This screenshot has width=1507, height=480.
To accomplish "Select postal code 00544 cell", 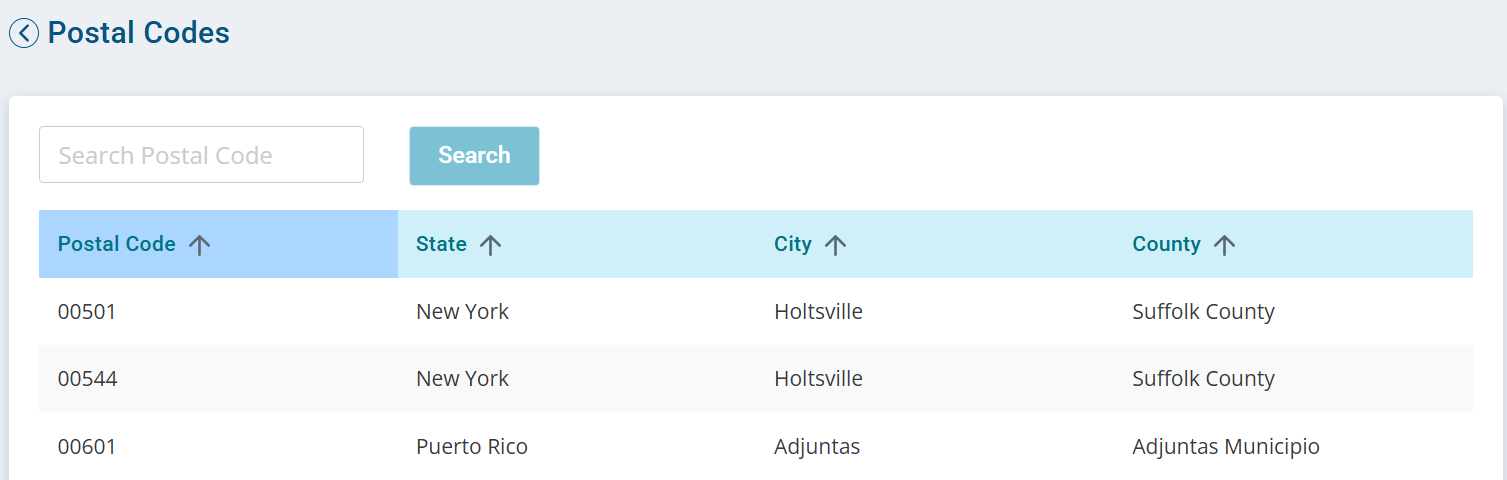I will [87, 379].
